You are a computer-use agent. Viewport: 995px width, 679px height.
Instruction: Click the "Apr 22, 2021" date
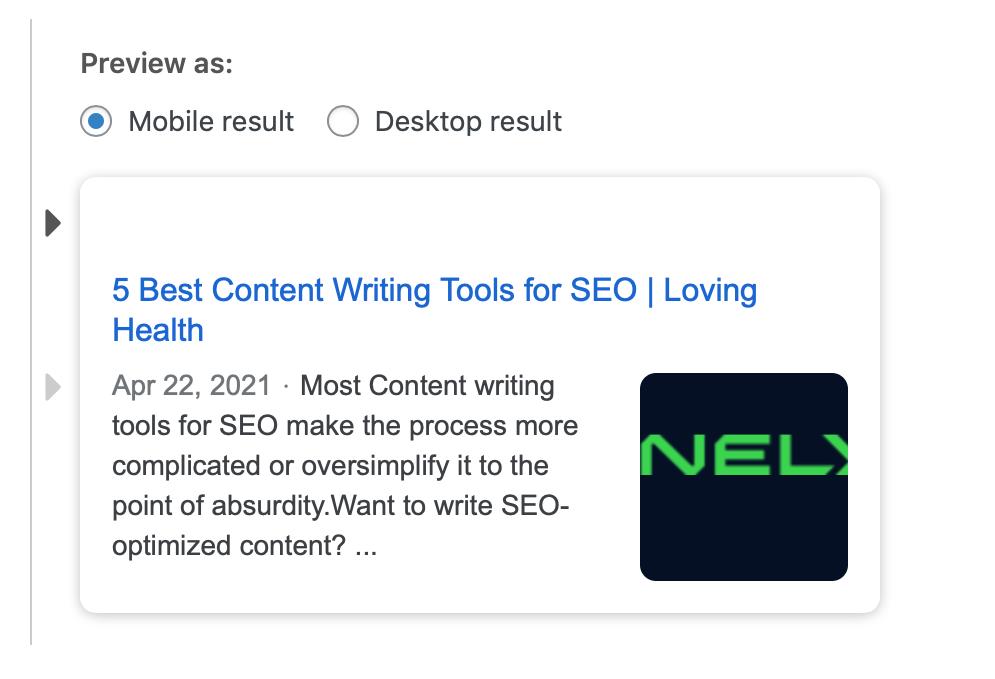(191, 386)
